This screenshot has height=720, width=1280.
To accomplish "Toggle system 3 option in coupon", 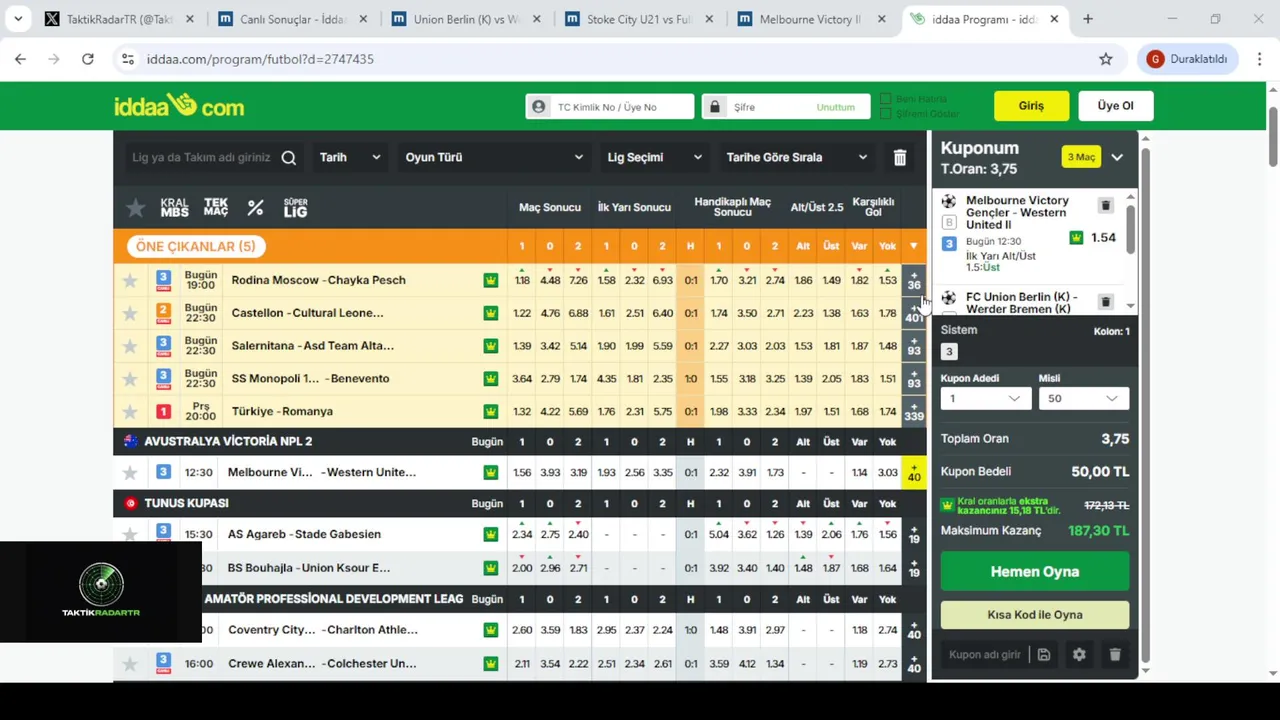I will click(949, 351).
